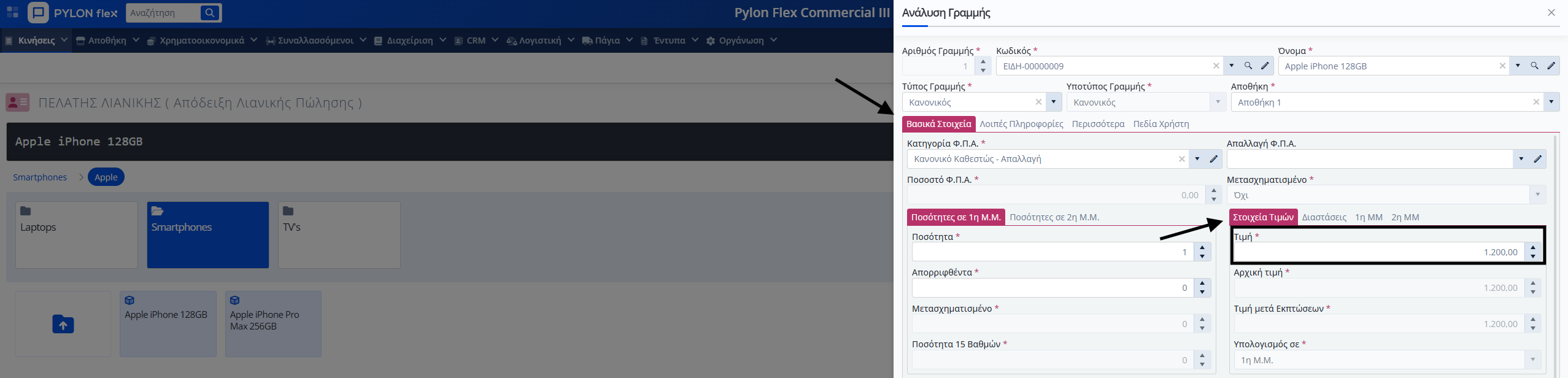Expand the Τύπος Γραμμής dropdown
Image resolution: width=1568 pixels, height=378 pixels.
coord(1054,102)
